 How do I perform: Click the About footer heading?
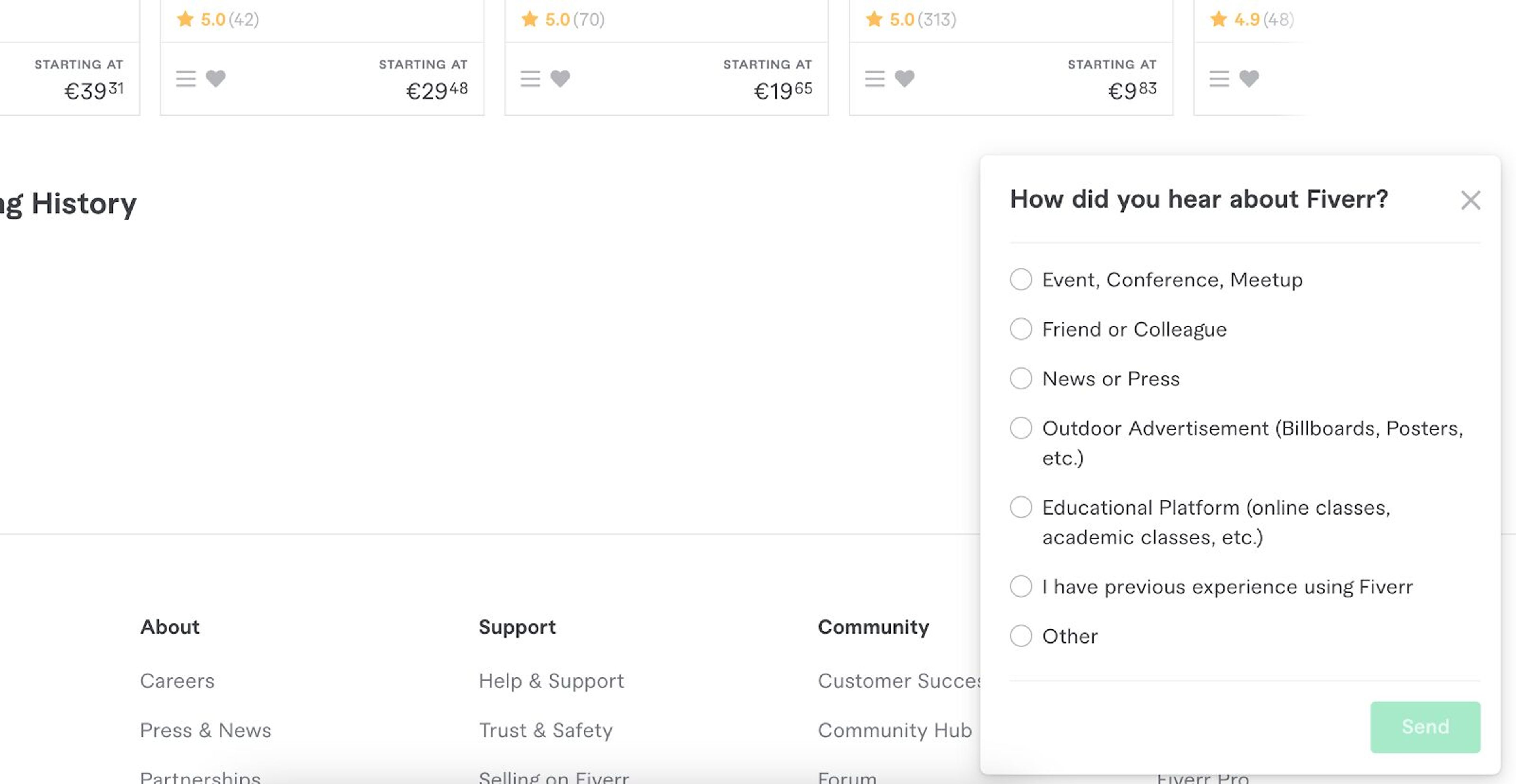tap(169, 627)
